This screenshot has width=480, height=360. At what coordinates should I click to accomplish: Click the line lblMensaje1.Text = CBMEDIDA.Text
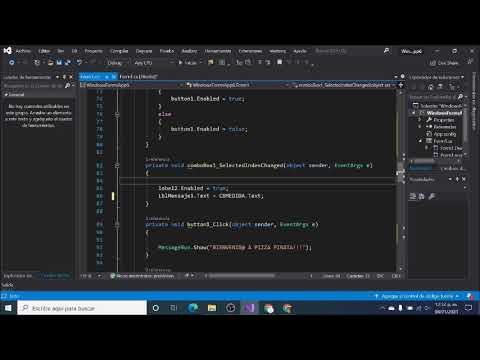click(211, 196)
